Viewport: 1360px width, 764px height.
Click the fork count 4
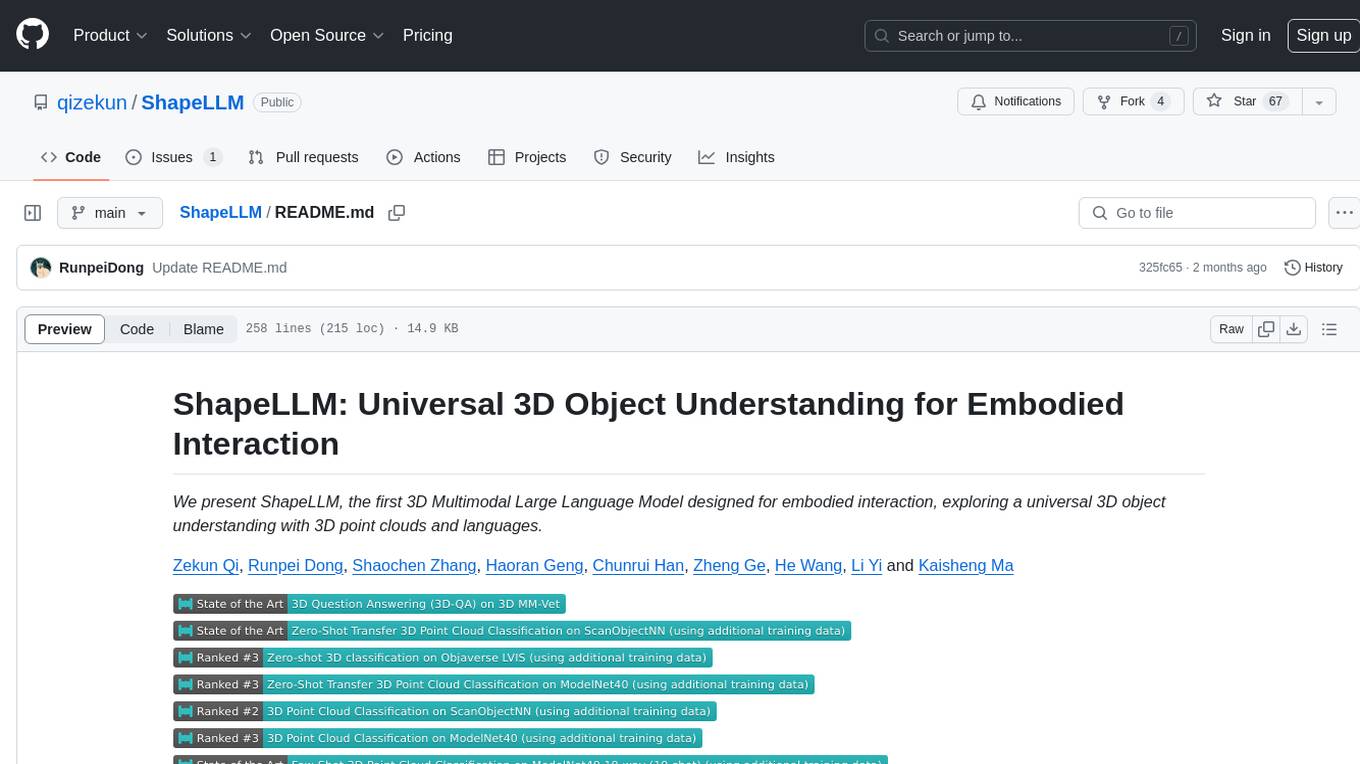[1160, 102]
